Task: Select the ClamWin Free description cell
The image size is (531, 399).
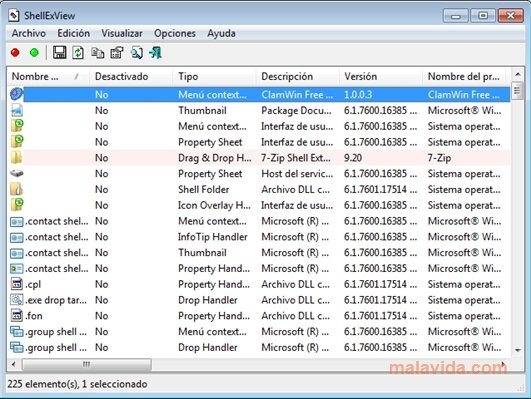Action: (x=297, y=94)
